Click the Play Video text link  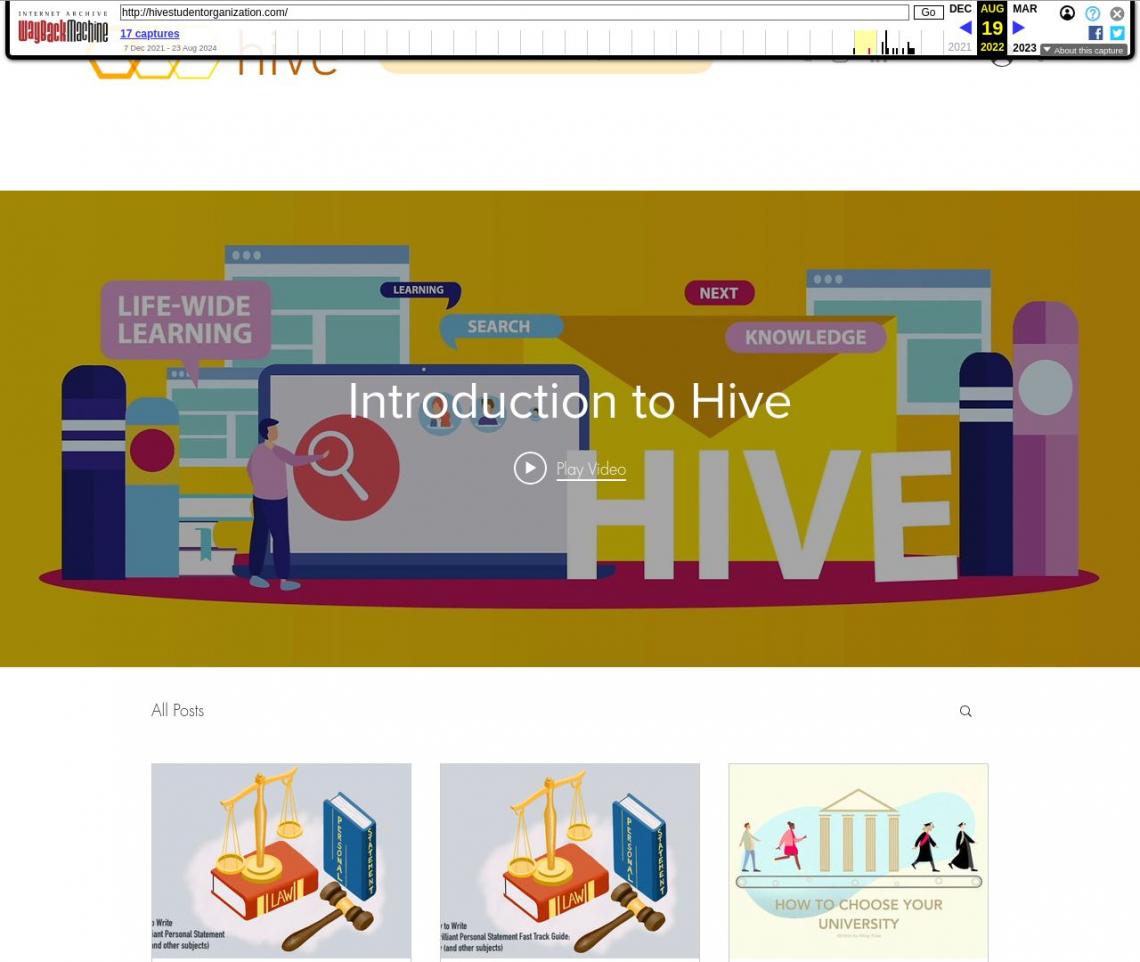click(590, 469)
